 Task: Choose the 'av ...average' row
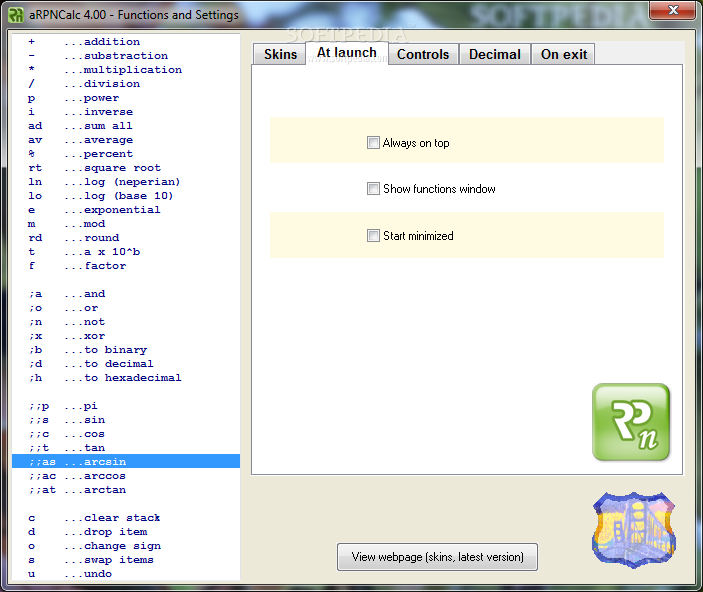click(x=126, y=139)
